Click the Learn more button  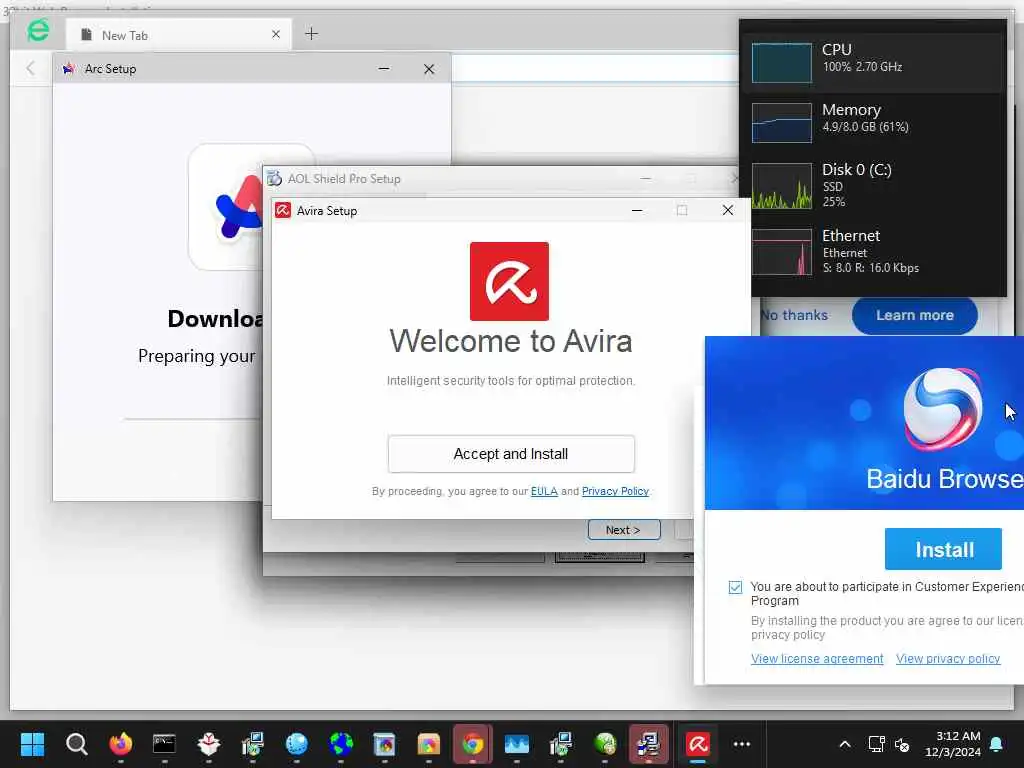914,315
